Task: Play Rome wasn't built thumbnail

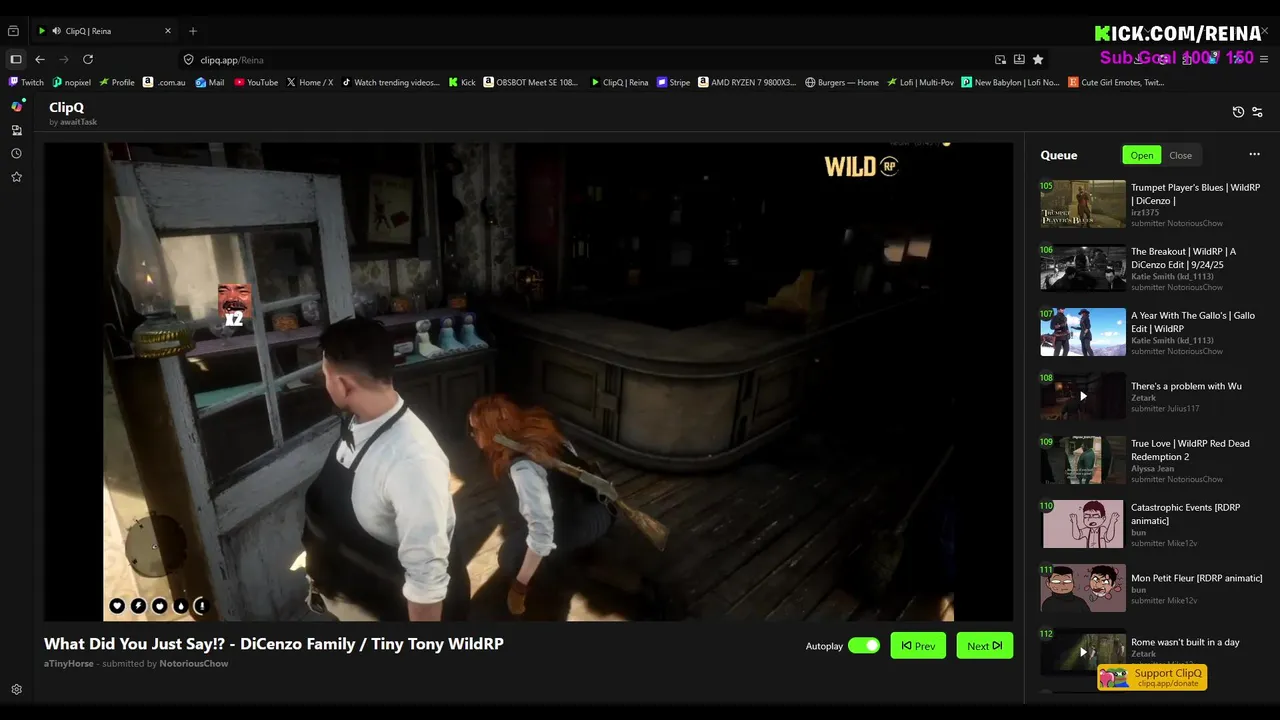Action: [x=1083, y=652]
